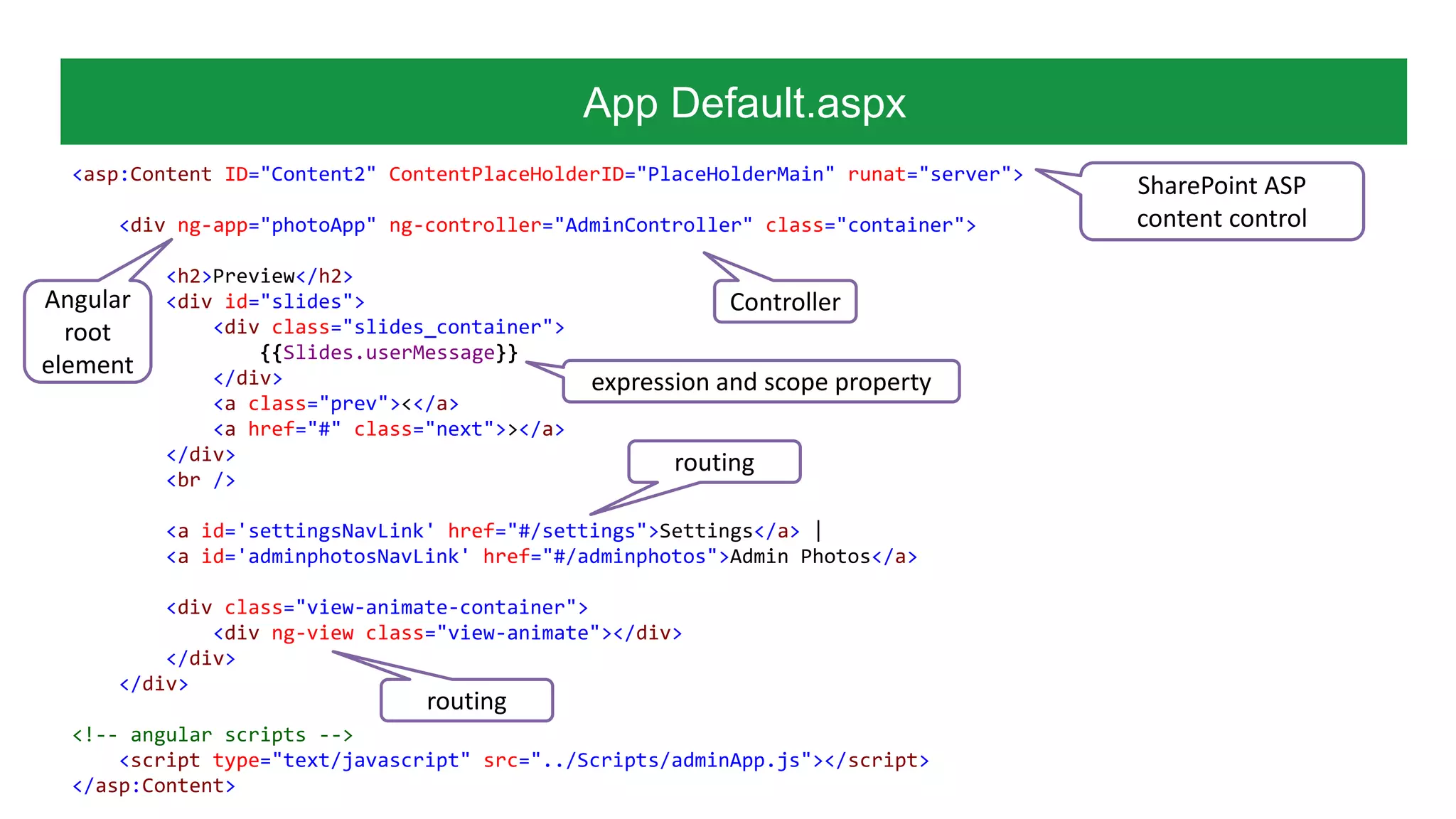The image size is (1456, 819).
Task: Click the closing </asp:Content> tag
Action: [154, 786]
